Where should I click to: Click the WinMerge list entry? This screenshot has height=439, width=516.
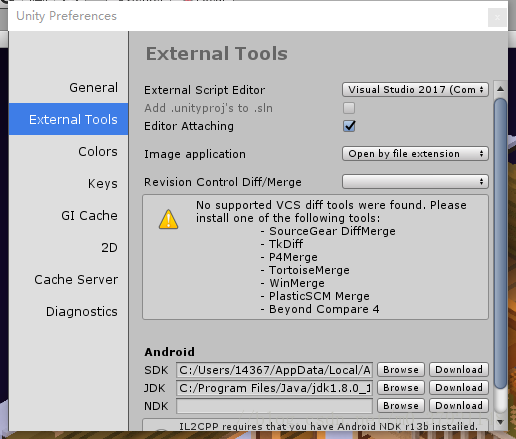pos(297,283)
